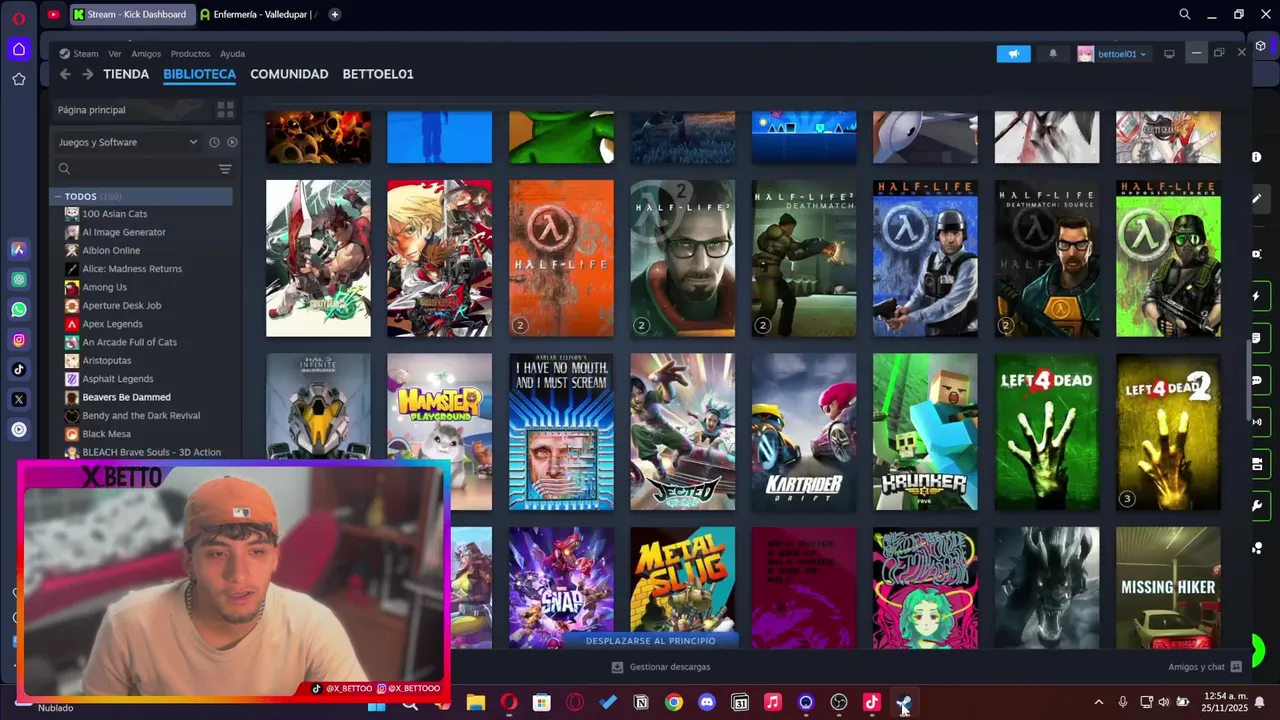Switch to the COMUNIDAD tab
This screenshot has height=720, width=1280.
(289, 74)
